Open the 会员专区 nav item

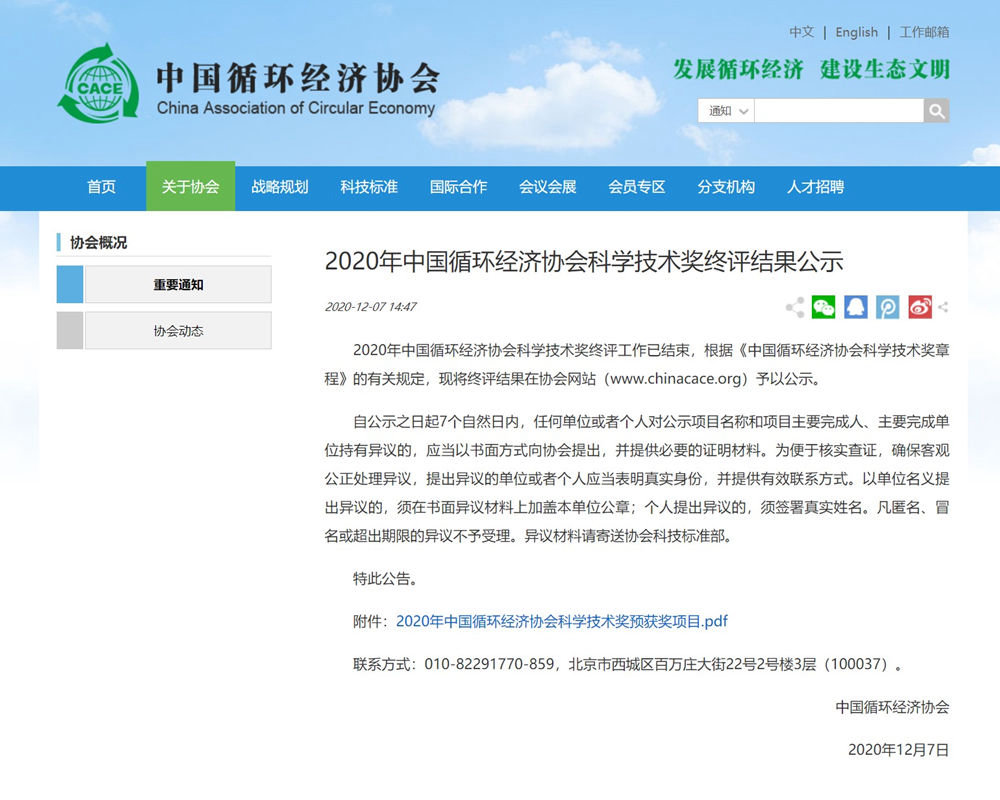pyautogui.click(x=637, y=187)
